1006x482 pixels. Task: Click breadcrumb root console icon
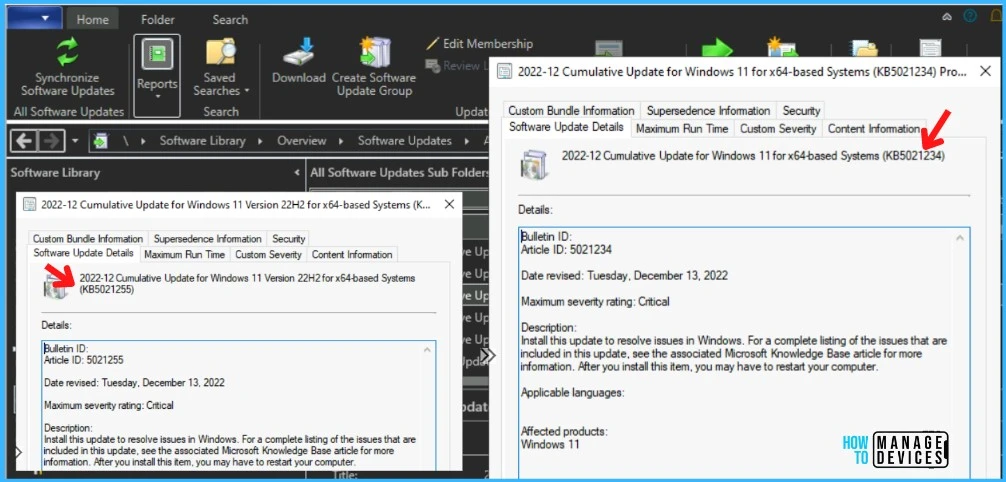(100, 141)
